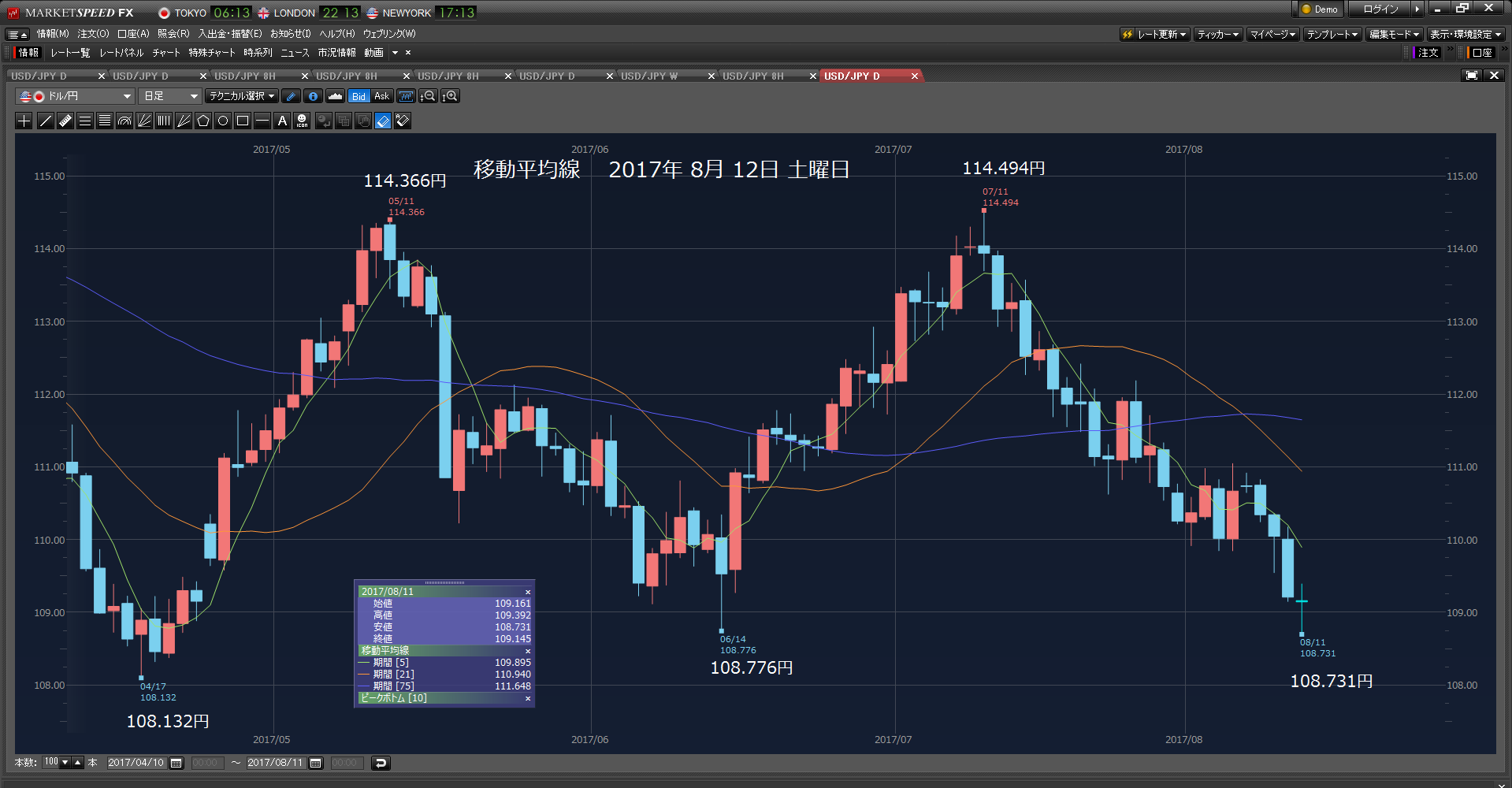Select the vertical lines time zone tool
This screenshot has height=788, width=1512.
pos(164,121)
